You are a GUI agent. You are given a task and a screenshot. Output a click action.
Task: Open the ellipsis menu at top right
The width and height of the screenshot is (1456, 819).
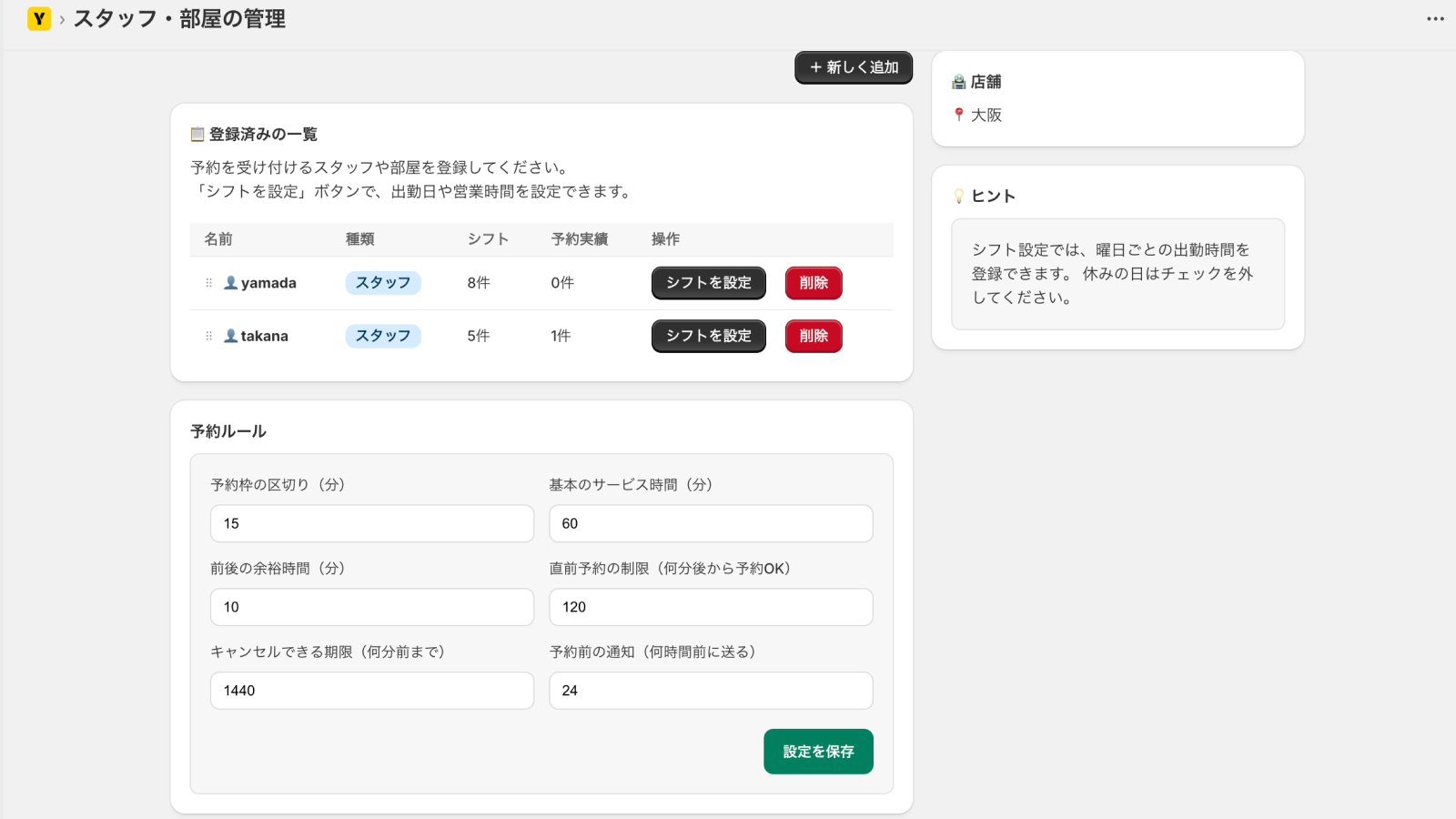coord(1434,18)
